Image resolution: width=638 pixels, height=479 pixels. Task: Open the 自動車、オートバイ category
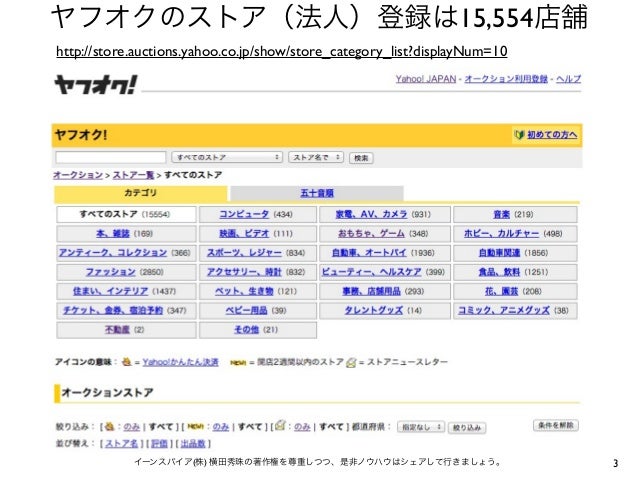[x=369, y=253]
